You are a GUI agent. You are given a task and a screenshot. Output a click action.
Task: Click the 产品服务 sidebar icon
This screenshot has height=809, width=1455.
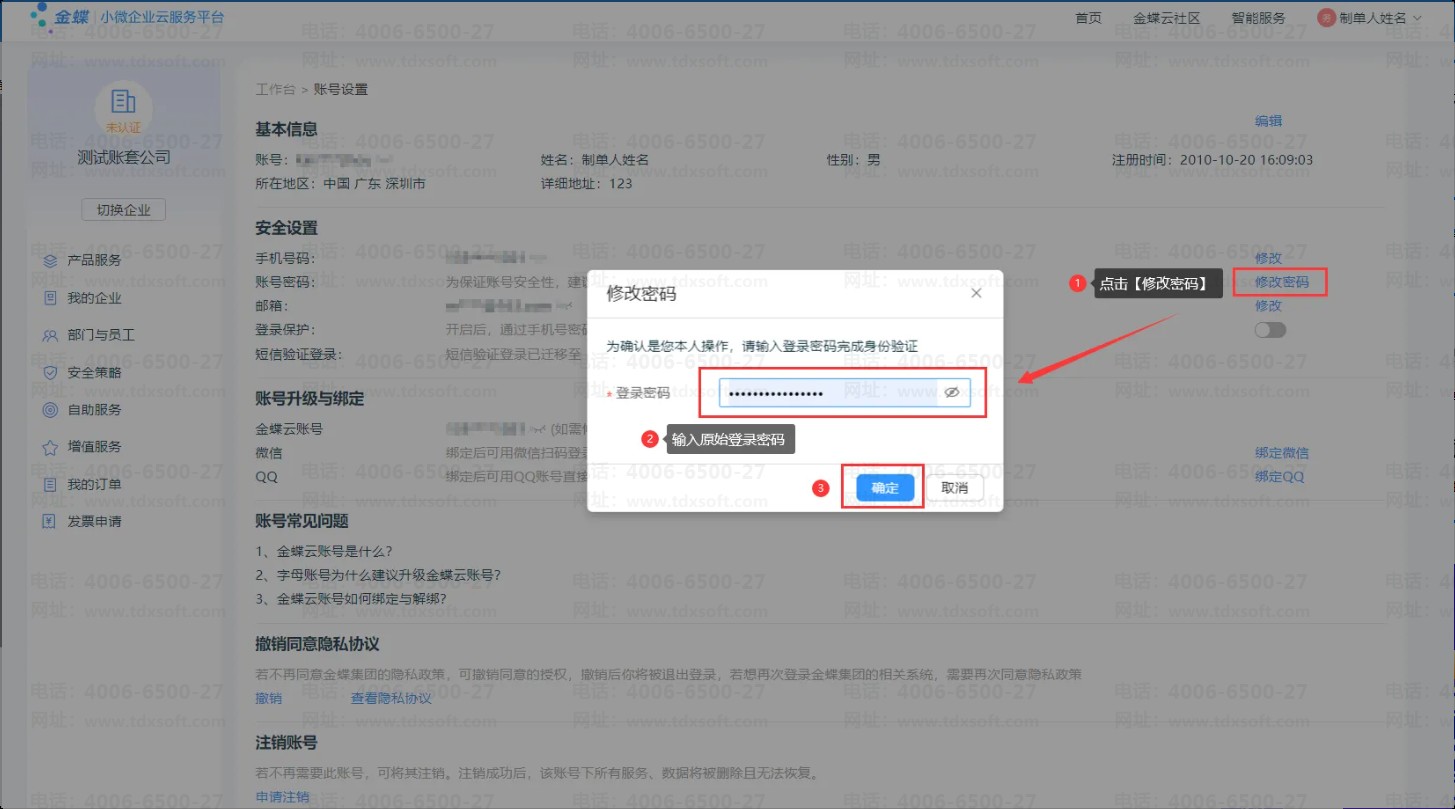tap(50, 260)
